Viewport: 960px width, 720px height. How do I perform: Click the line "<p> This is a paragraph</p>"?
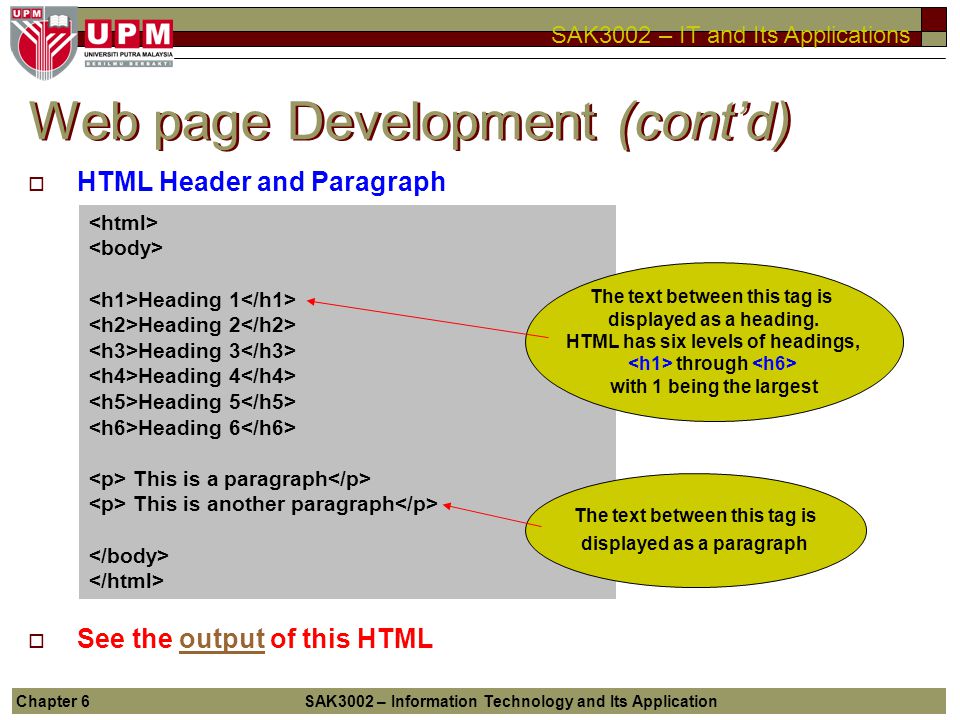tap(230, 479)
